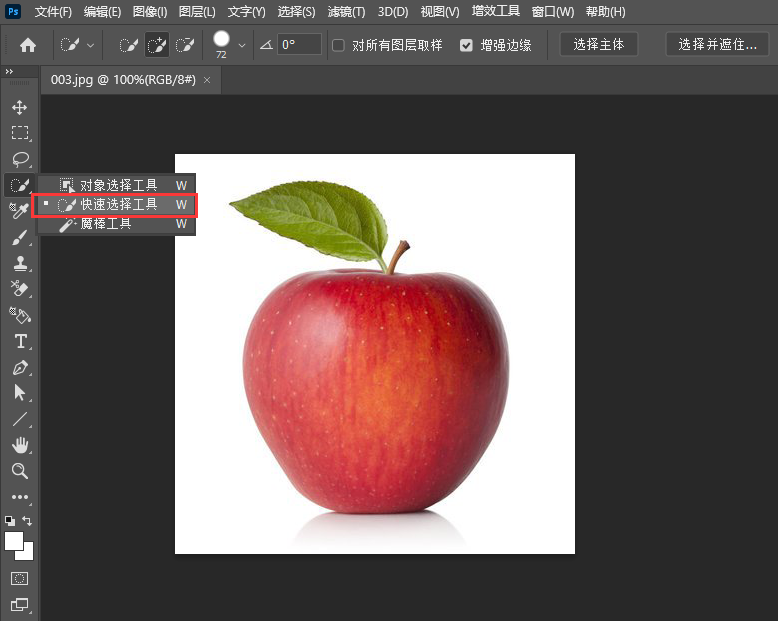Select the Type tool
Viewport: 778px width, 621px height.
pos(19,342)
